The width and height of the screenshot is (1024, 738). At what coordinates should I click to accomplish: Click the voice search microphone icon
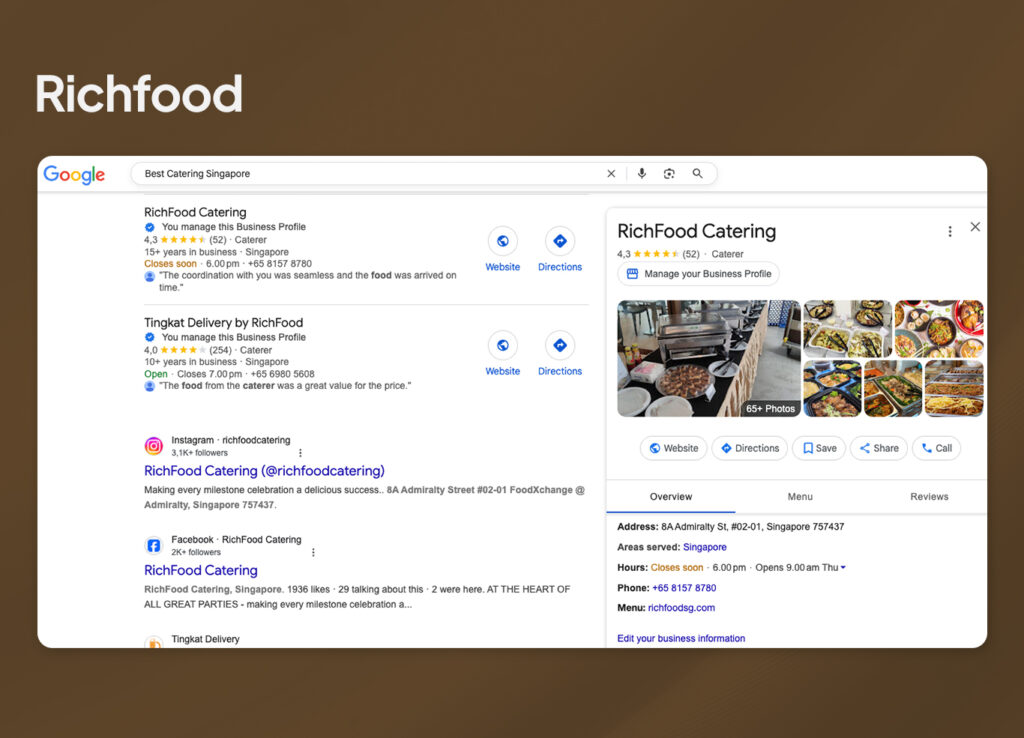coord(642,174)
